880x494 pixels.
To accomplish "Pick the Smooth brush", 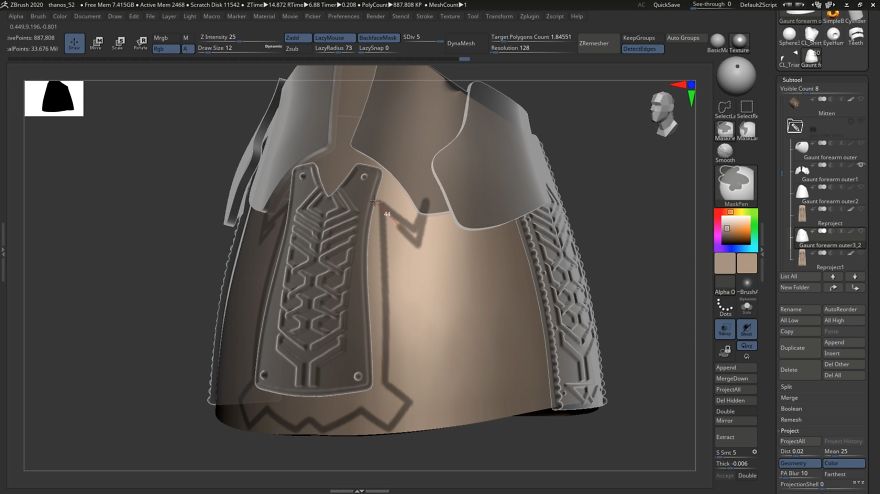I will (x=725, y=152).
